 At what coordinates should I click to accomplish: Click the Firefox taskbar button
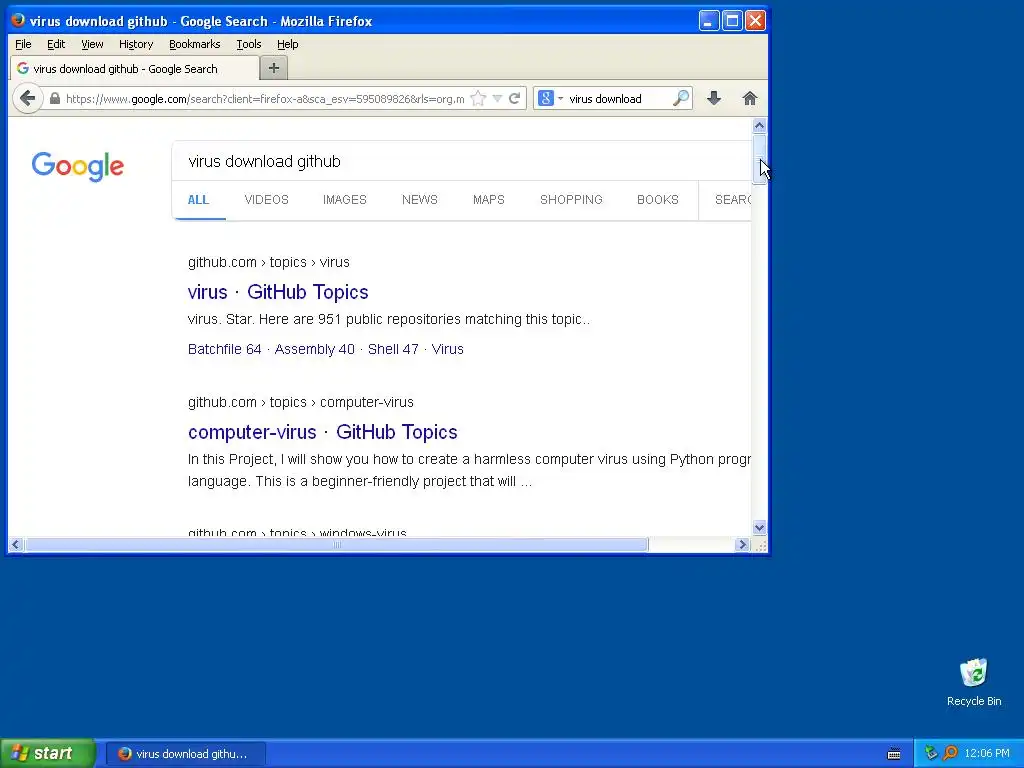click(x=186, y=754)
